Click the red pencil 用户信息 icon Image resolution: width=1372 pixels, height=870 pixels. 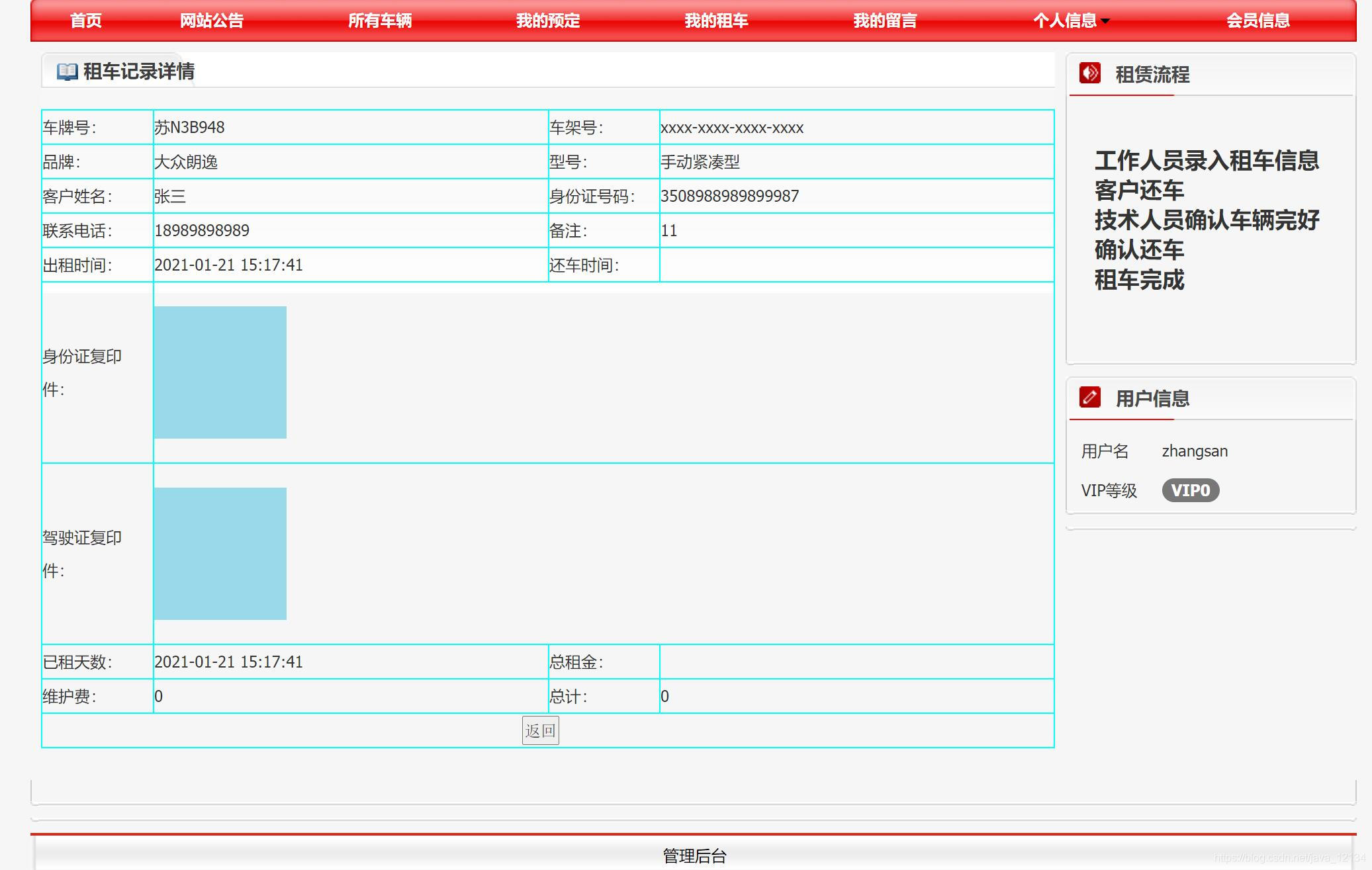click(x=1089, y=397)
